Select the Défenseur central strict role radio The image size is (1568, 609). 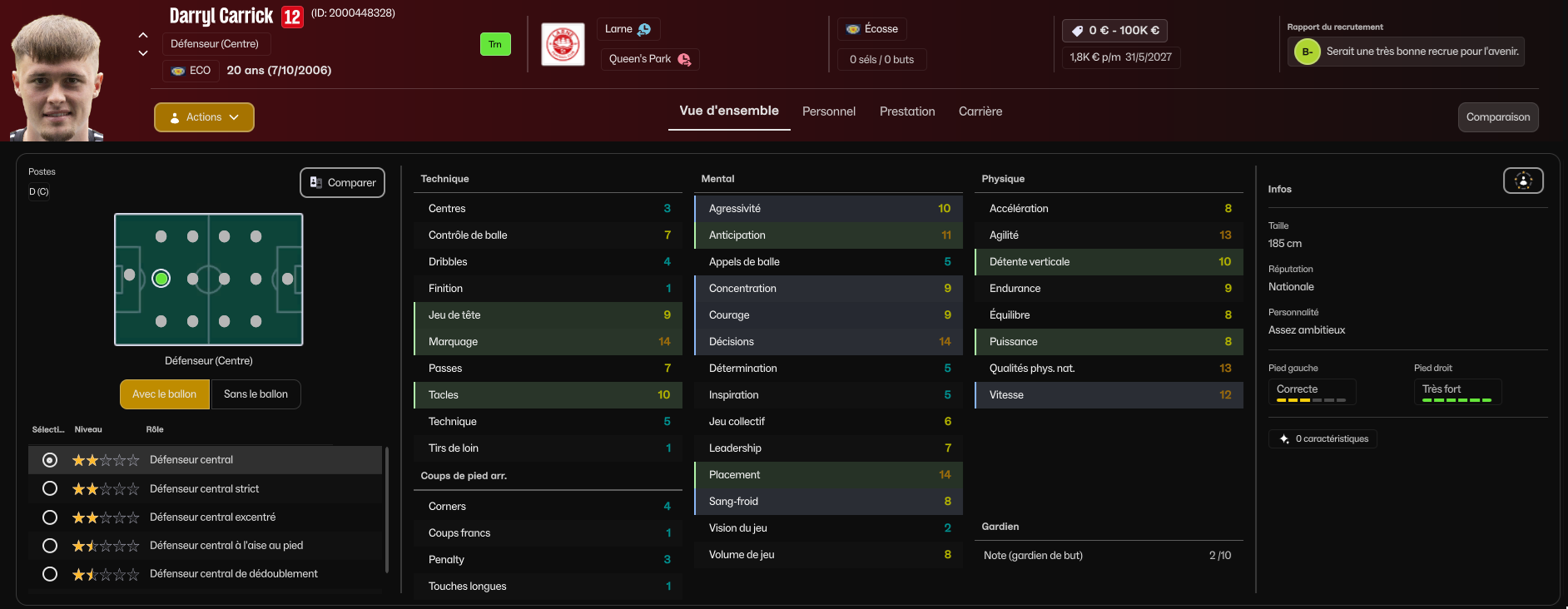coord(50,488)
